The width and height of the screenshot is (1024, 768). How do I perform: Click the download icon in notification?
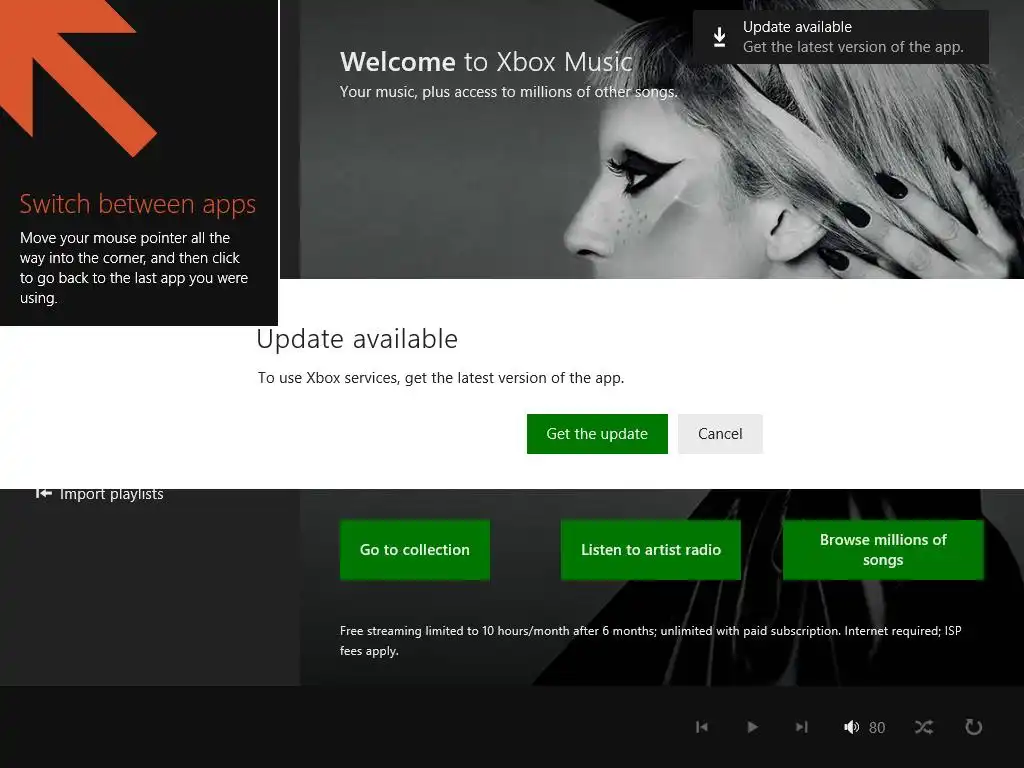coord(719,37)
